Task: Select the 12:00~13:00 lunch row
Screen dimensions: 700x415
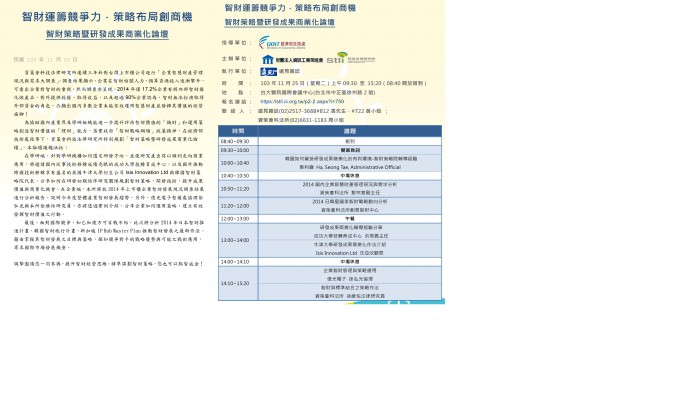Action: 330,219
